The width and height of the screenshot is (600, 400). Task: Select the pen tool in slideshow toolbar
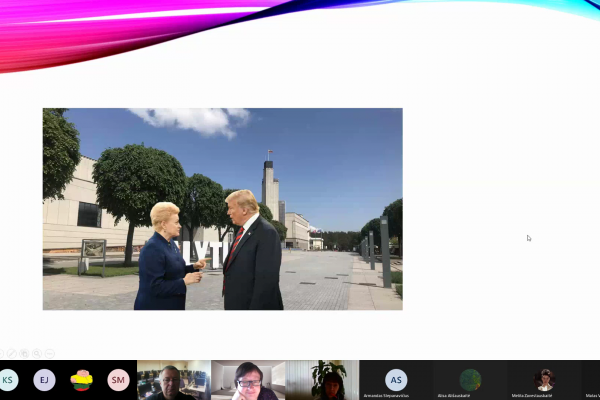pos(12,354)
